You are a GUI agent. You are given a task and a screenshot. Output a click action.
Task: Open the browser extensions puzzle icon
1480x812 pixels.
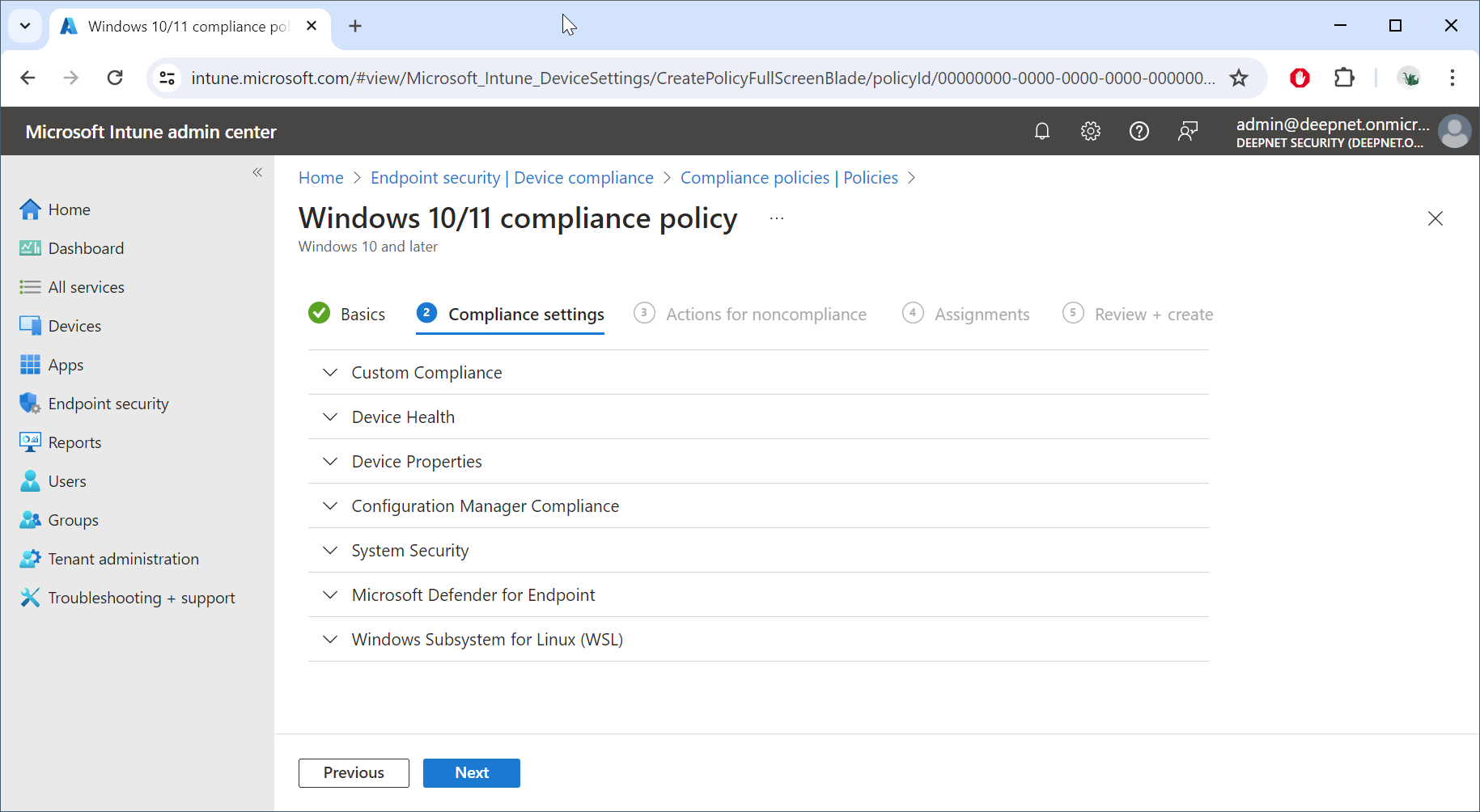click(1344, 78)
